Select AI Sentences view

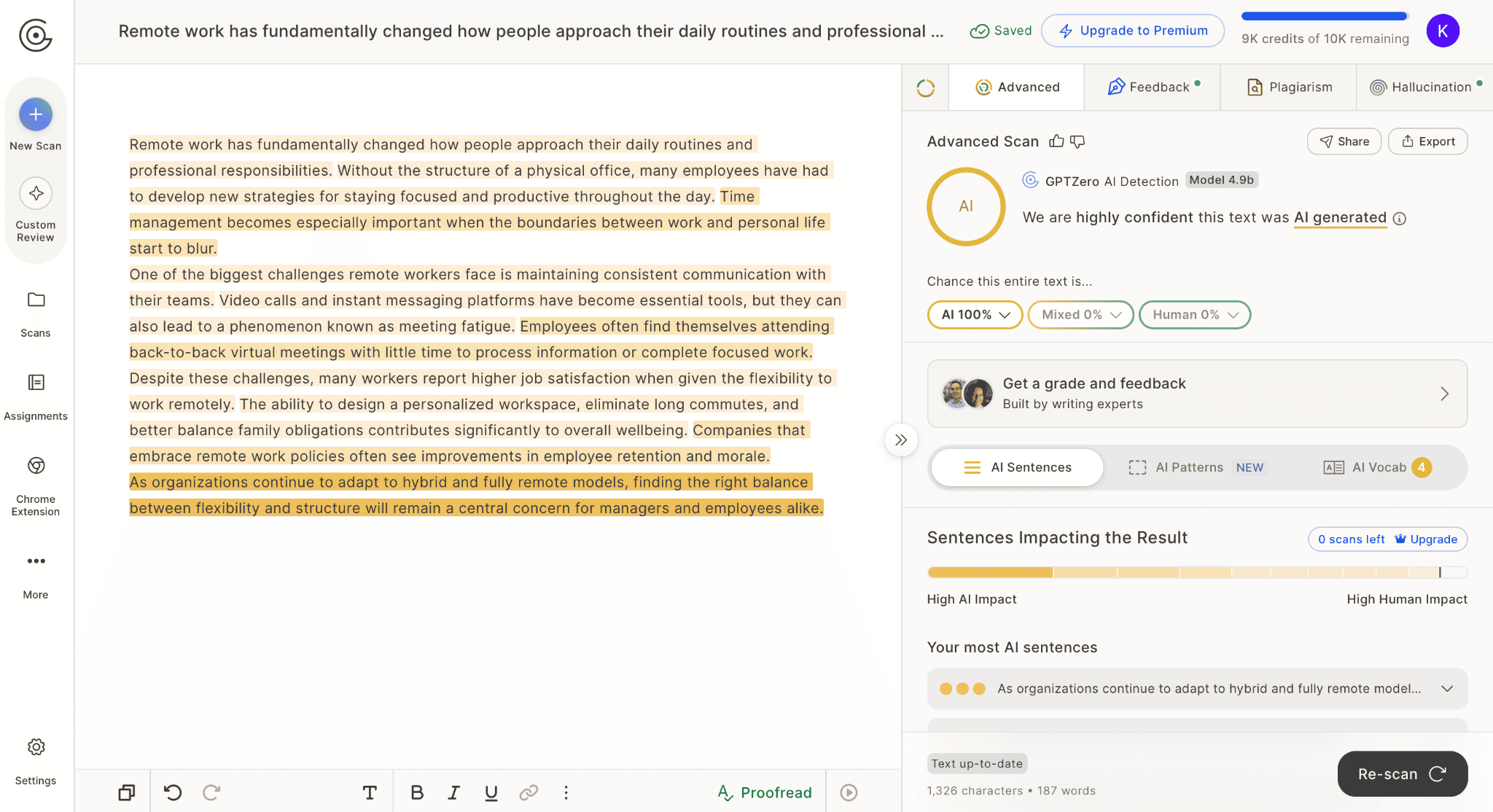(x=1017, y=467)
